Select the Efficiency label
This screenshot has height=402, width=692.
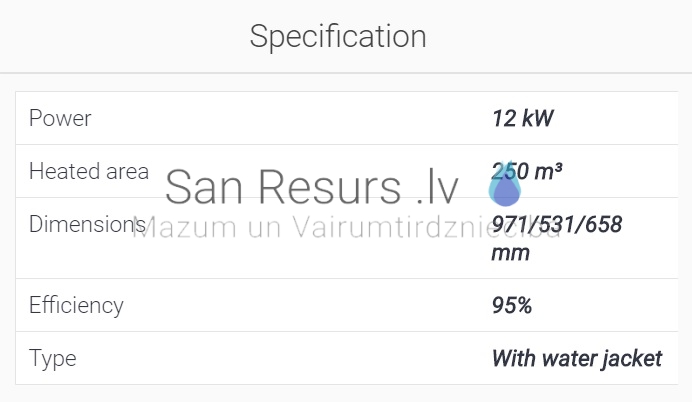tap(76, 305)
